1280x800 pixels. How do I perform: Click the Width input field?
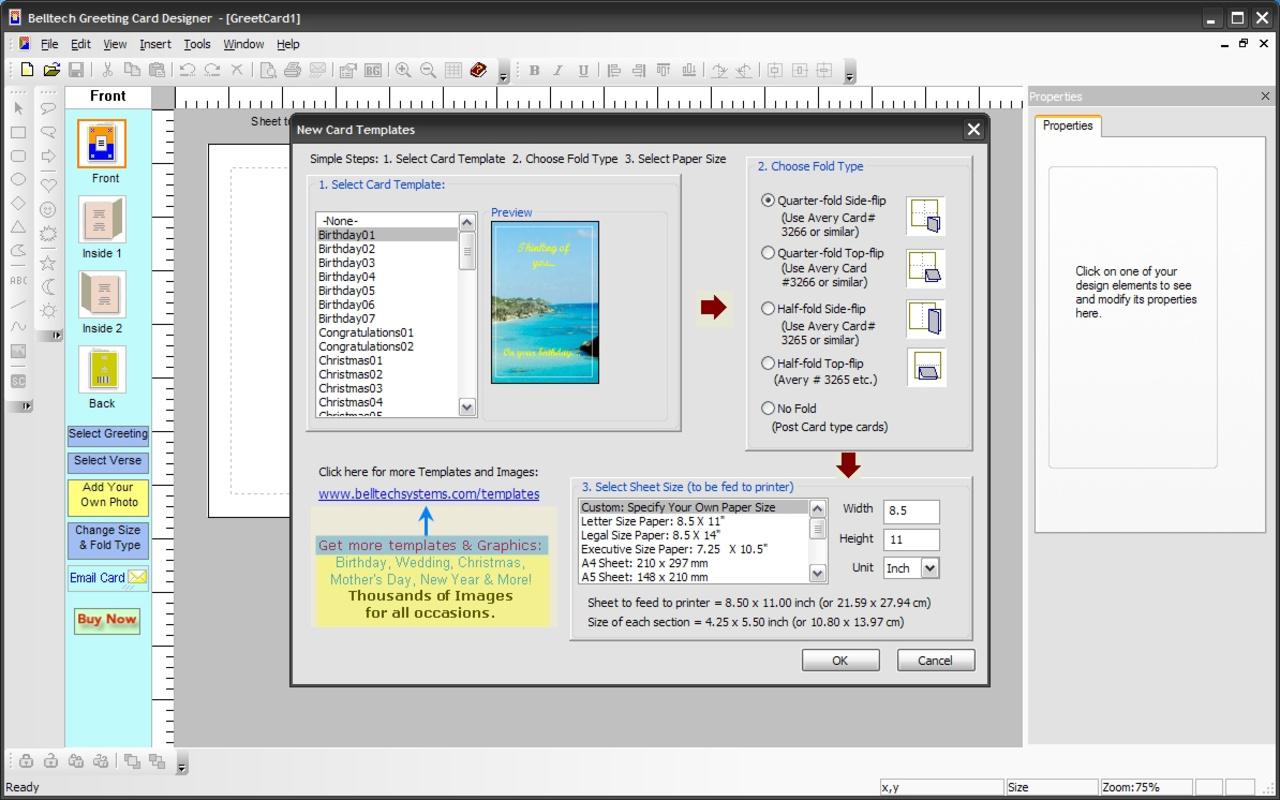click(911, 511)
